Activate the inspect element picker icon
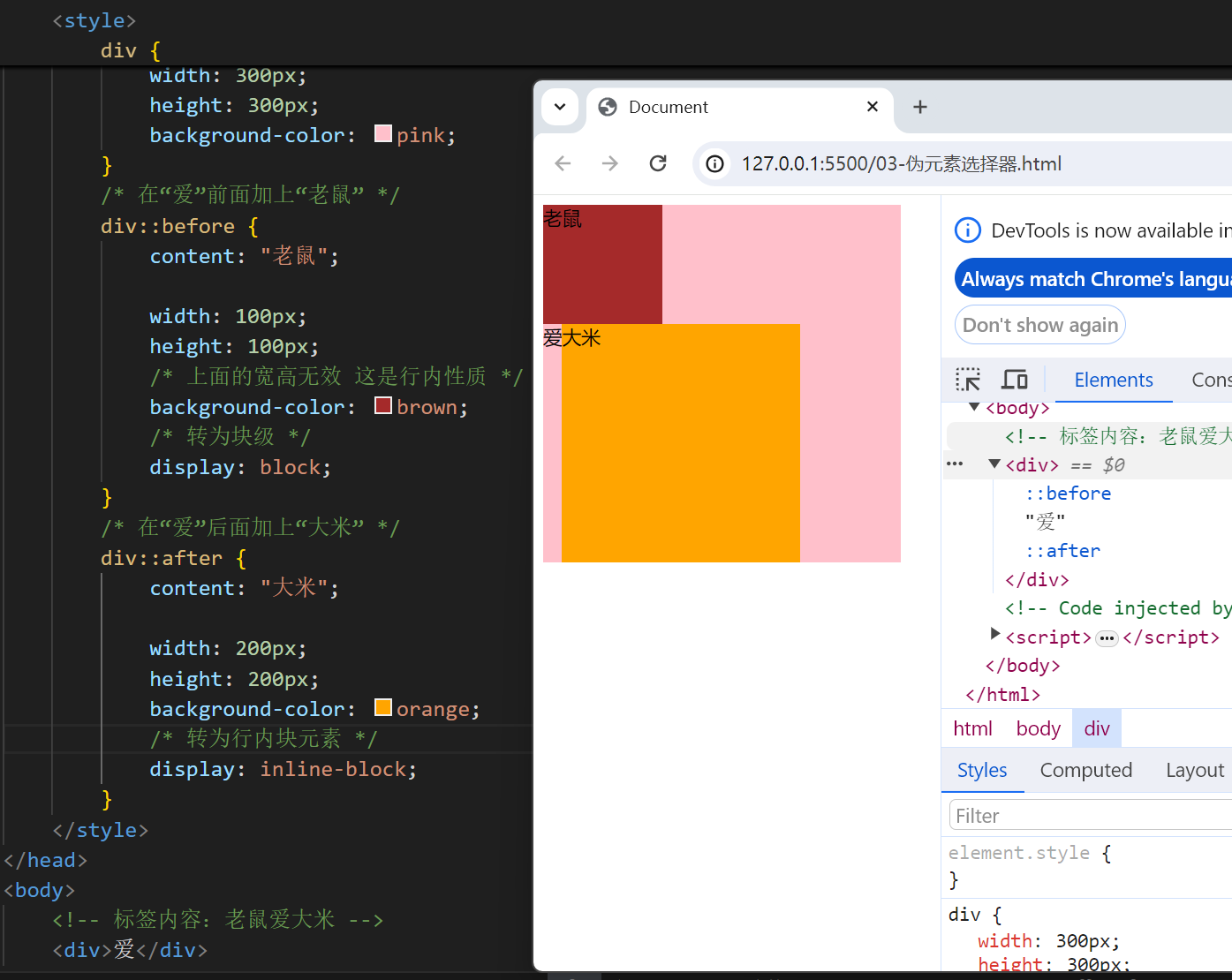The width and height of the screenshot is (1232, 980). (968, 380)
